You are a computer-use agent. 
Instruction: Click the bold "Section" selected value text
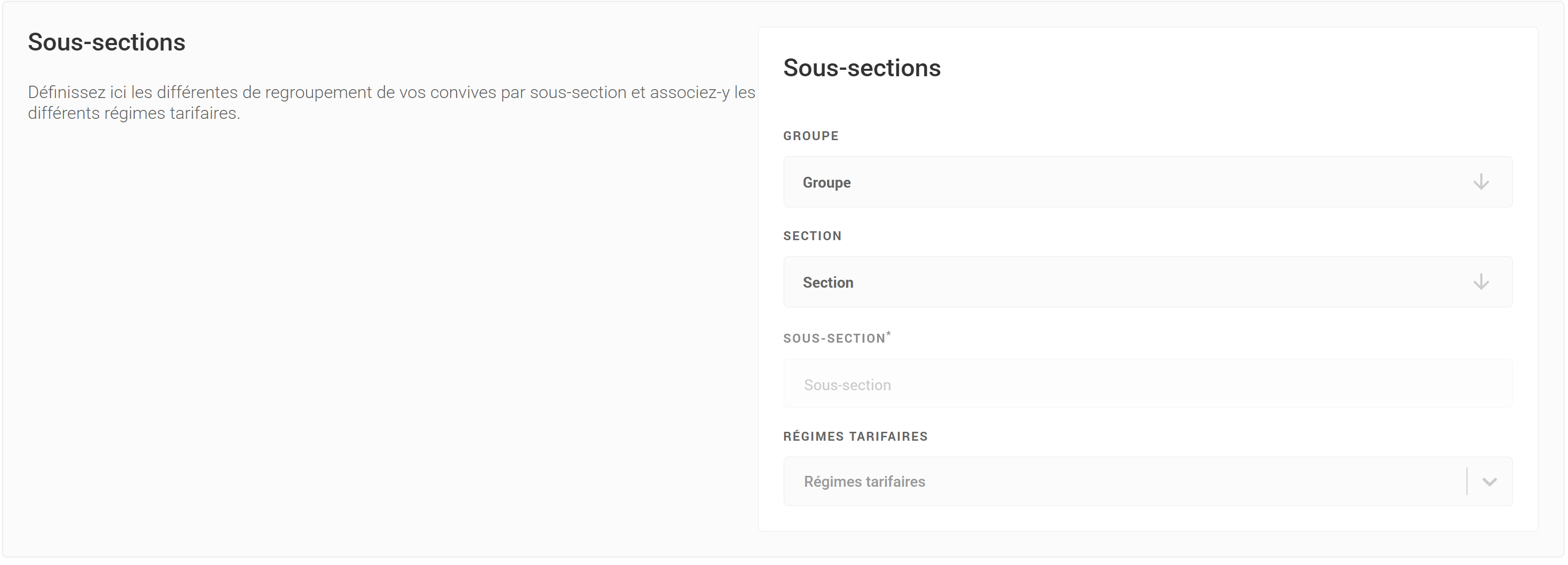coord(827,282)
